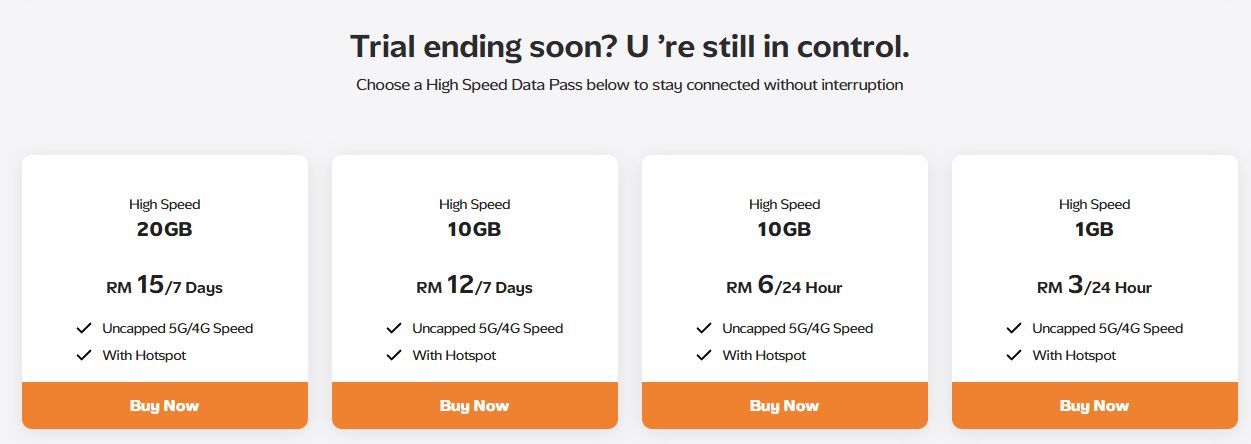Click the Uncapped Speed checkmark on the 1GB card
Image resolution: width=1251 pixels, height=444 pixels.
click(x=1014, y=328)
